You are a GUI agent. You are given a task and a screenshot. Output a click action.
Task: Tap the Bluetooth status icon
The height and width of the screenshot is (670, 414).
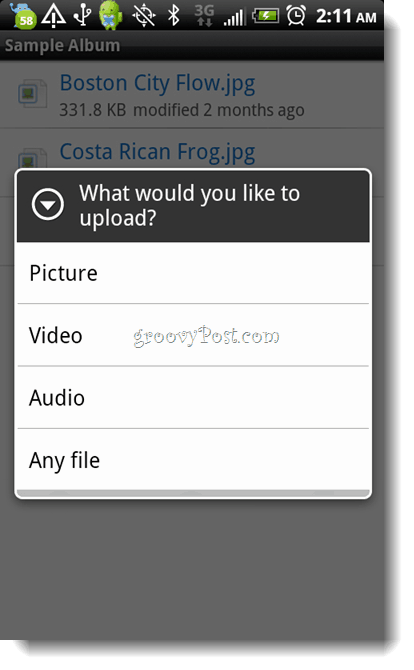(174, 16)
